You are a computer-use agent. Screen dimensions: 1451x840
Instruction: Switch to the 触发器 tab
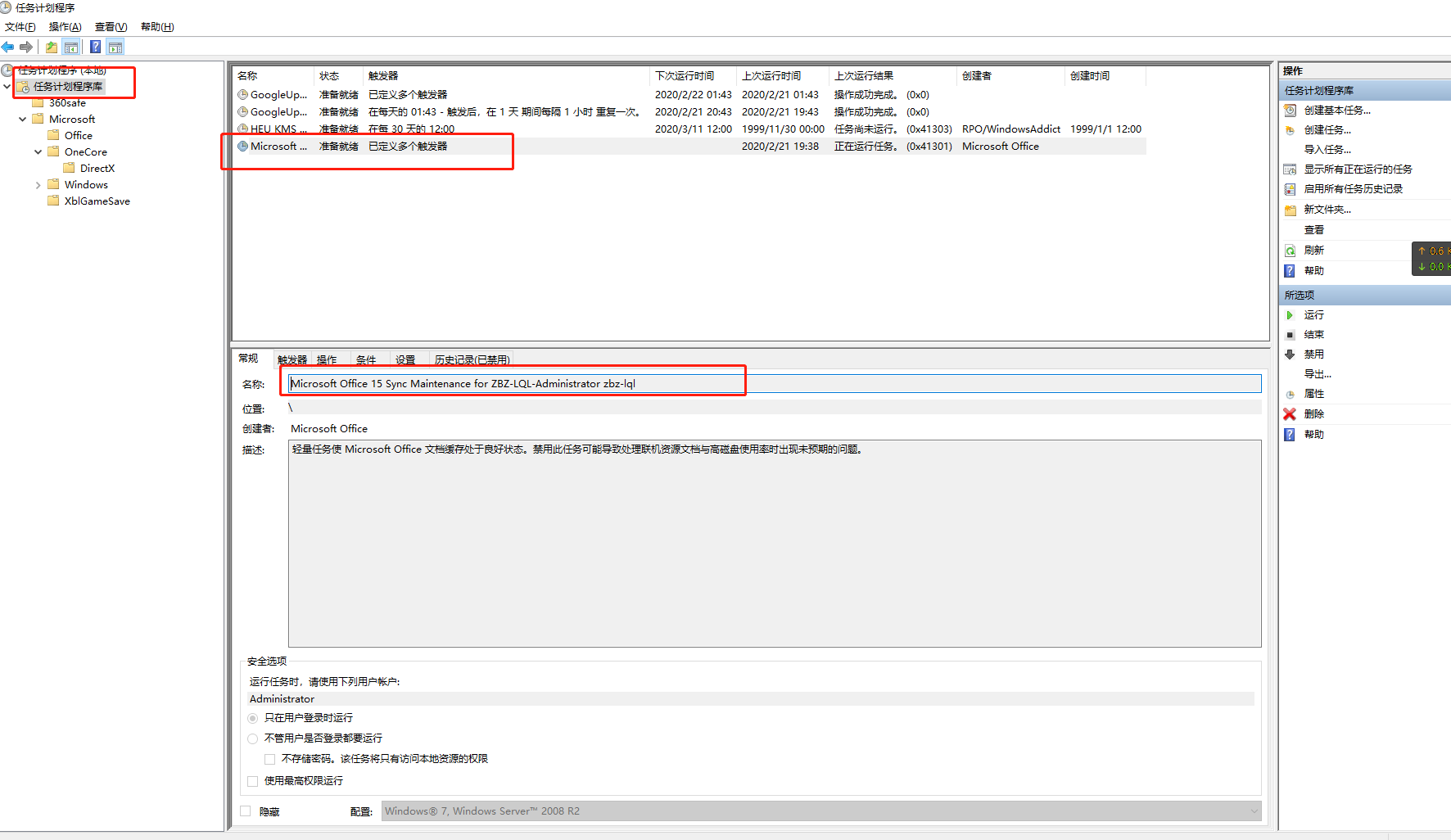[x=292, y=360]
